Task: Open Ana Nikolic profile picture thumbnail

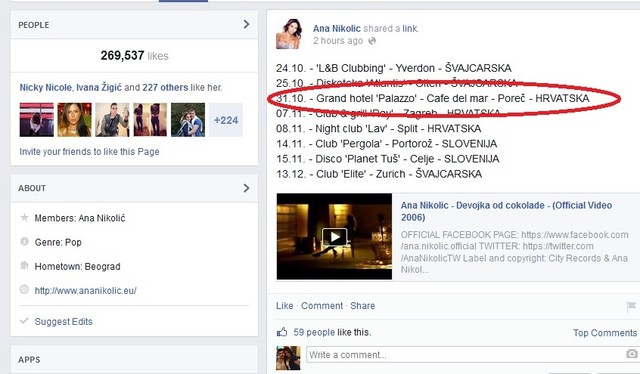Action: pos(289,33)
